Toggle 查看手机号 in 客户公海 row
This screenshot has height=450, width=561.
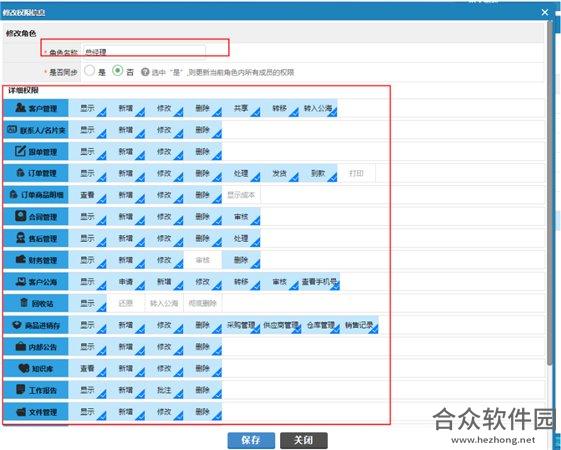pyautogui.click(x=319, y=282)
